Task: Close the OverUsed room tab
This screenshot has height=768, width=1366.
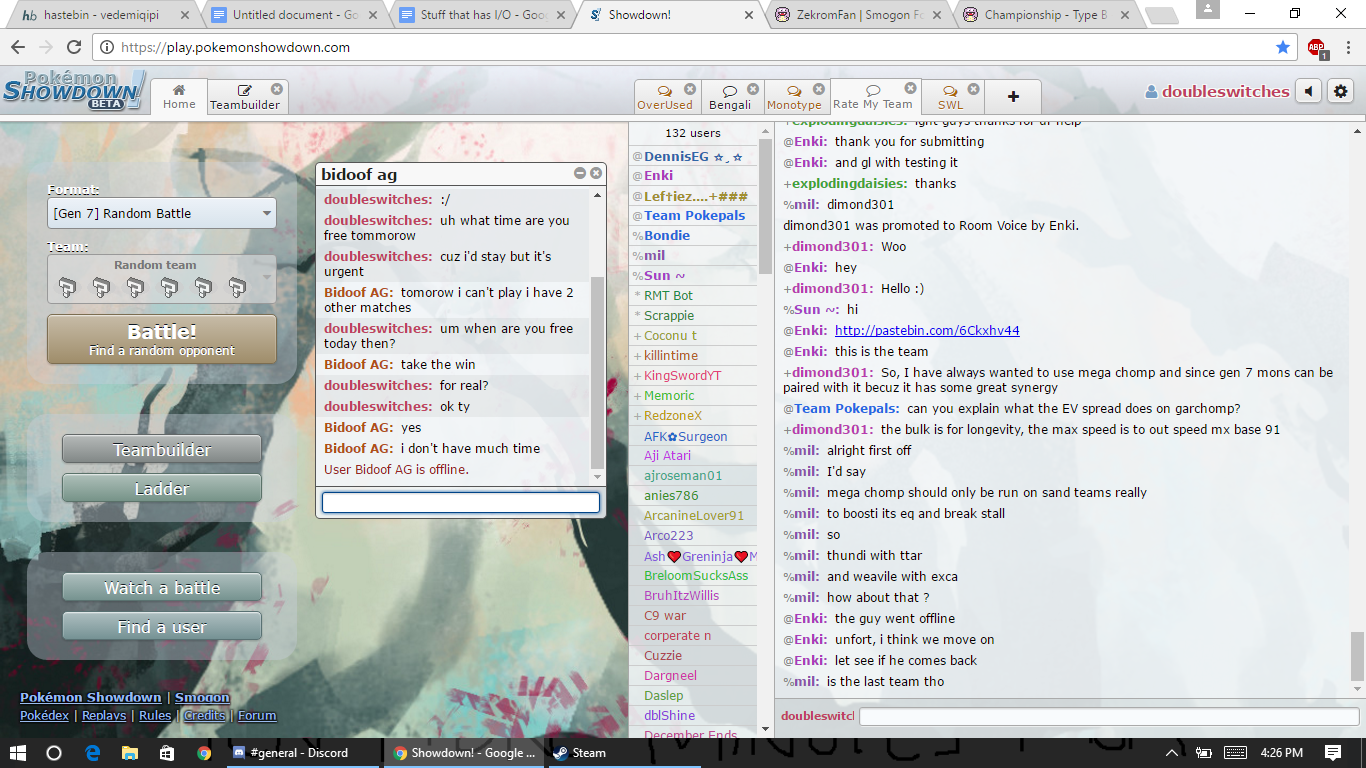Action: coord(690,89)
